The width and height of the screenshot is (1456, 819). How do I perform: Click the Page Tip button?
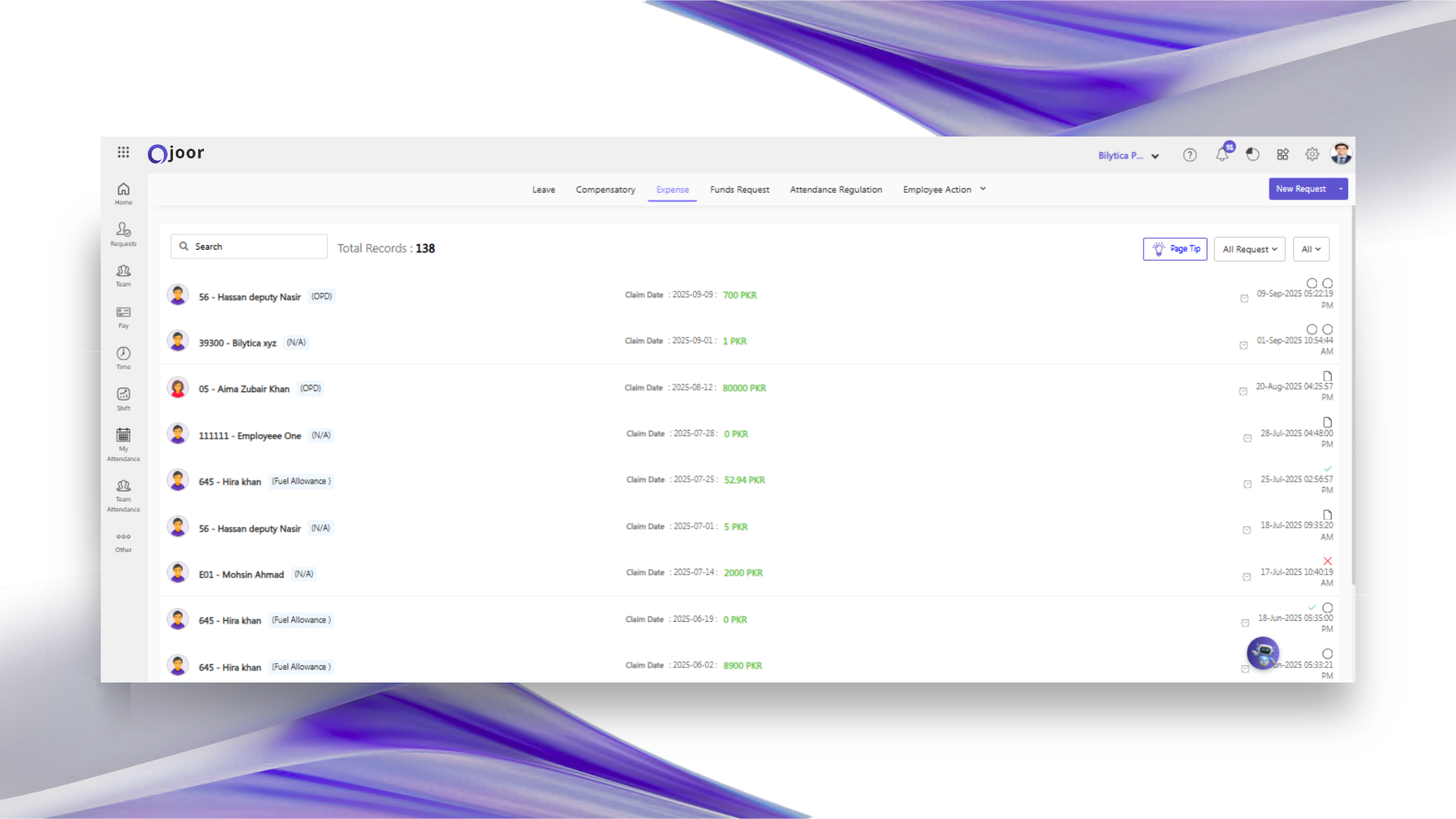pos(1175,249)
